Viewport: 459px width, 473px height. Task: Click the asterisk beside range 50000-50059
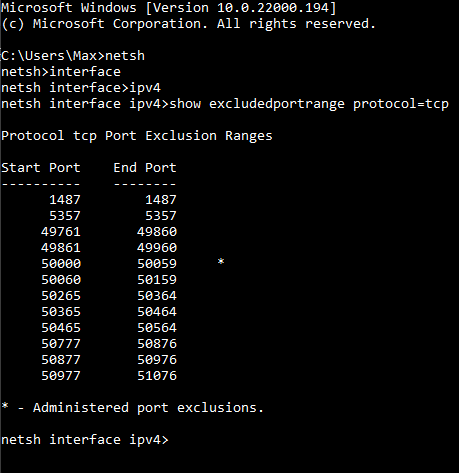click(221, 262)
